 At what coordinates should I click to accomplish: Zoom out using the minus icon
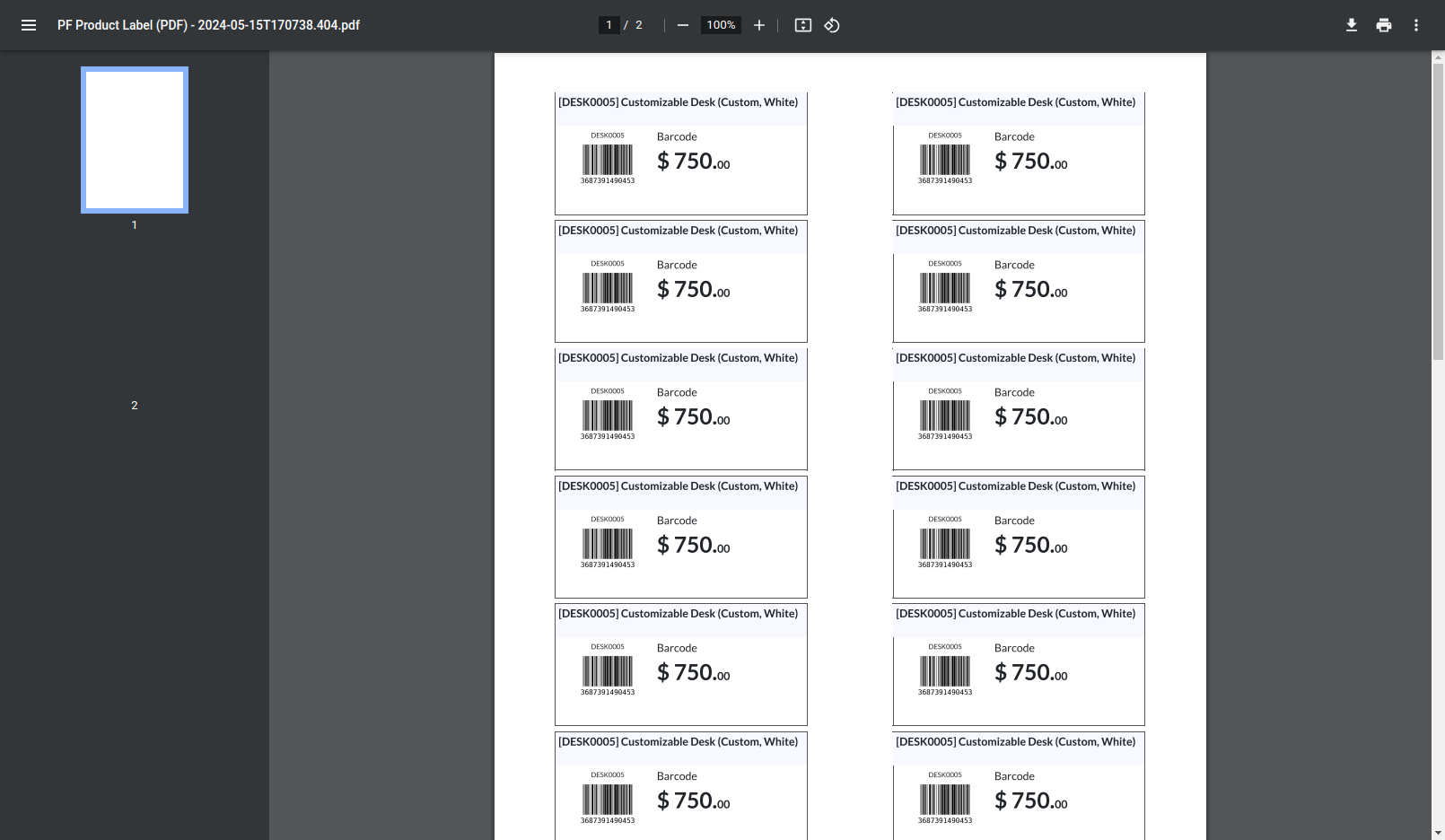[x=683, y=25]
